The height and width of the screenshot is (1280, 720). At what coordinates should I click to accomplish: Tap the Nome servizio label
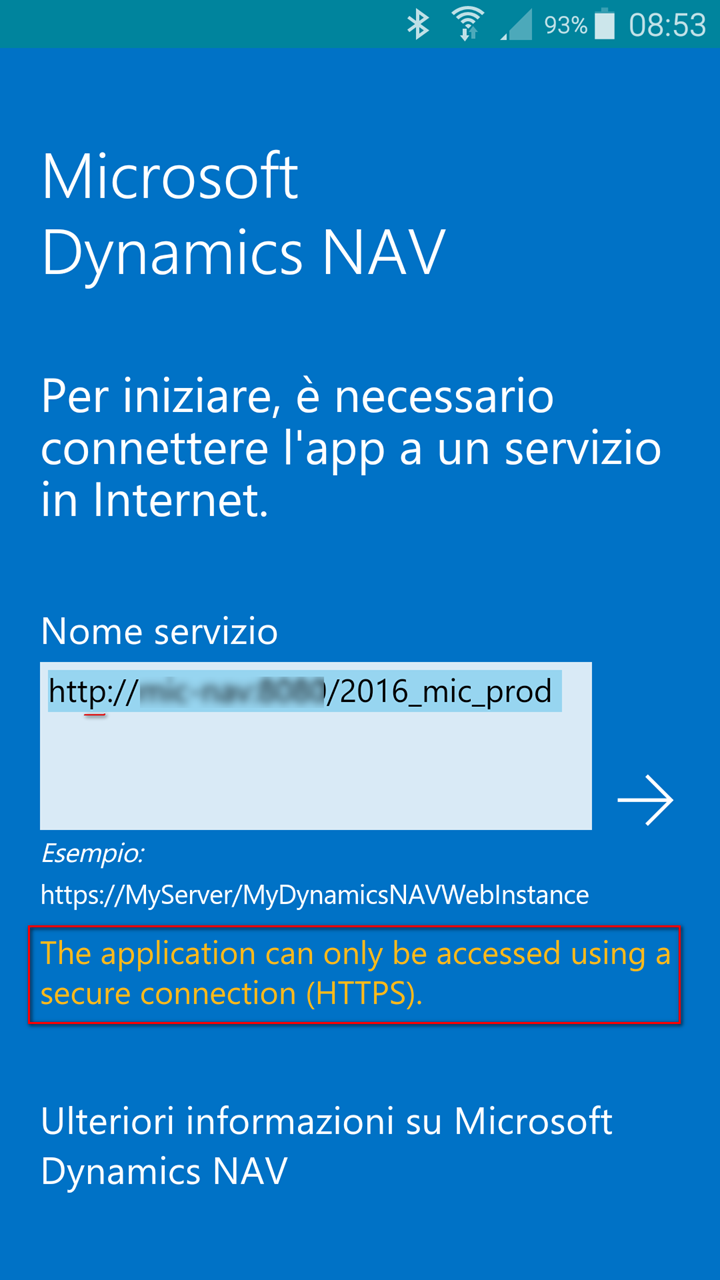point(160,631)
